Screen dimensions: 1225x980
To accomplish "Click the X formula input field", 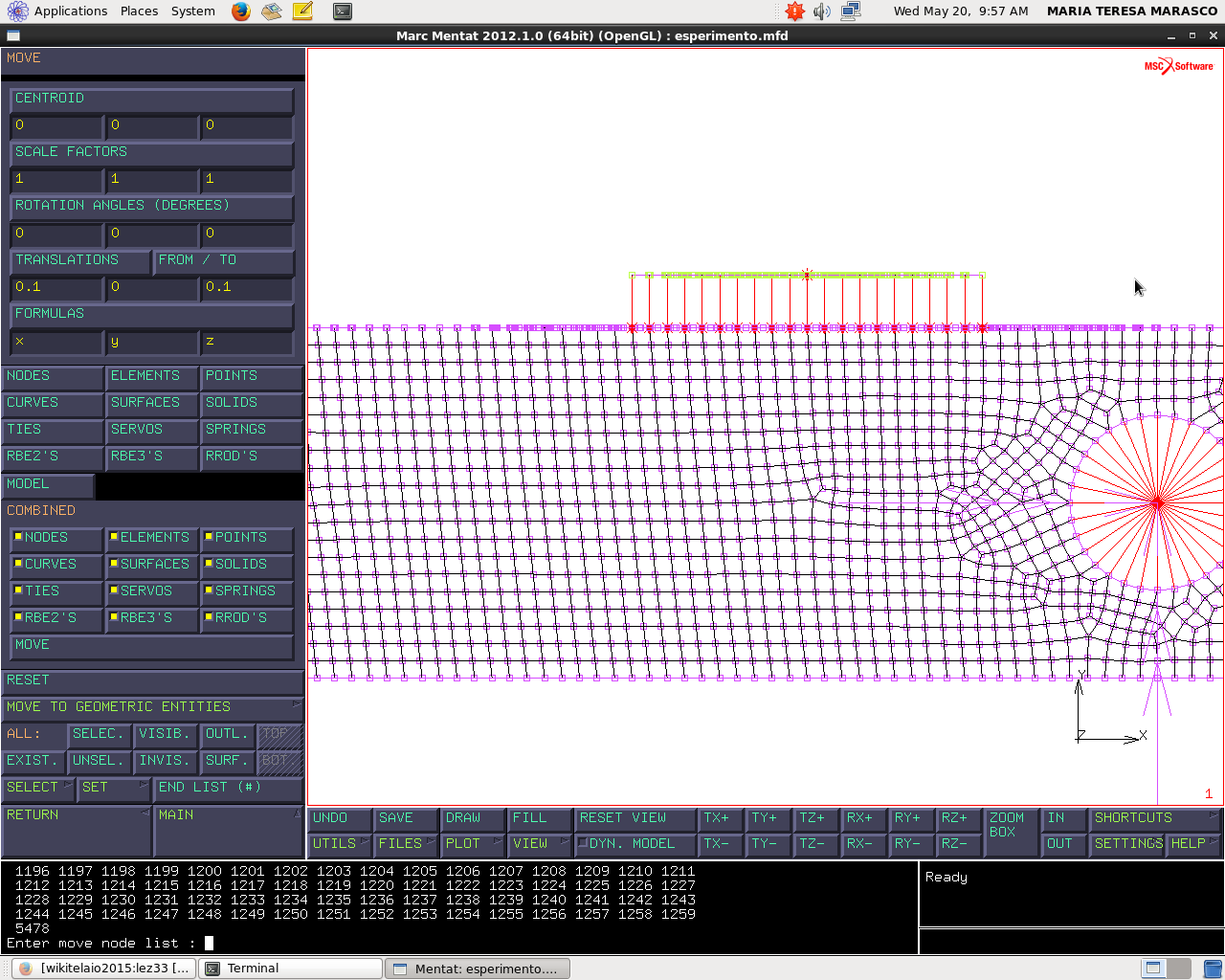I will point(56,342).
